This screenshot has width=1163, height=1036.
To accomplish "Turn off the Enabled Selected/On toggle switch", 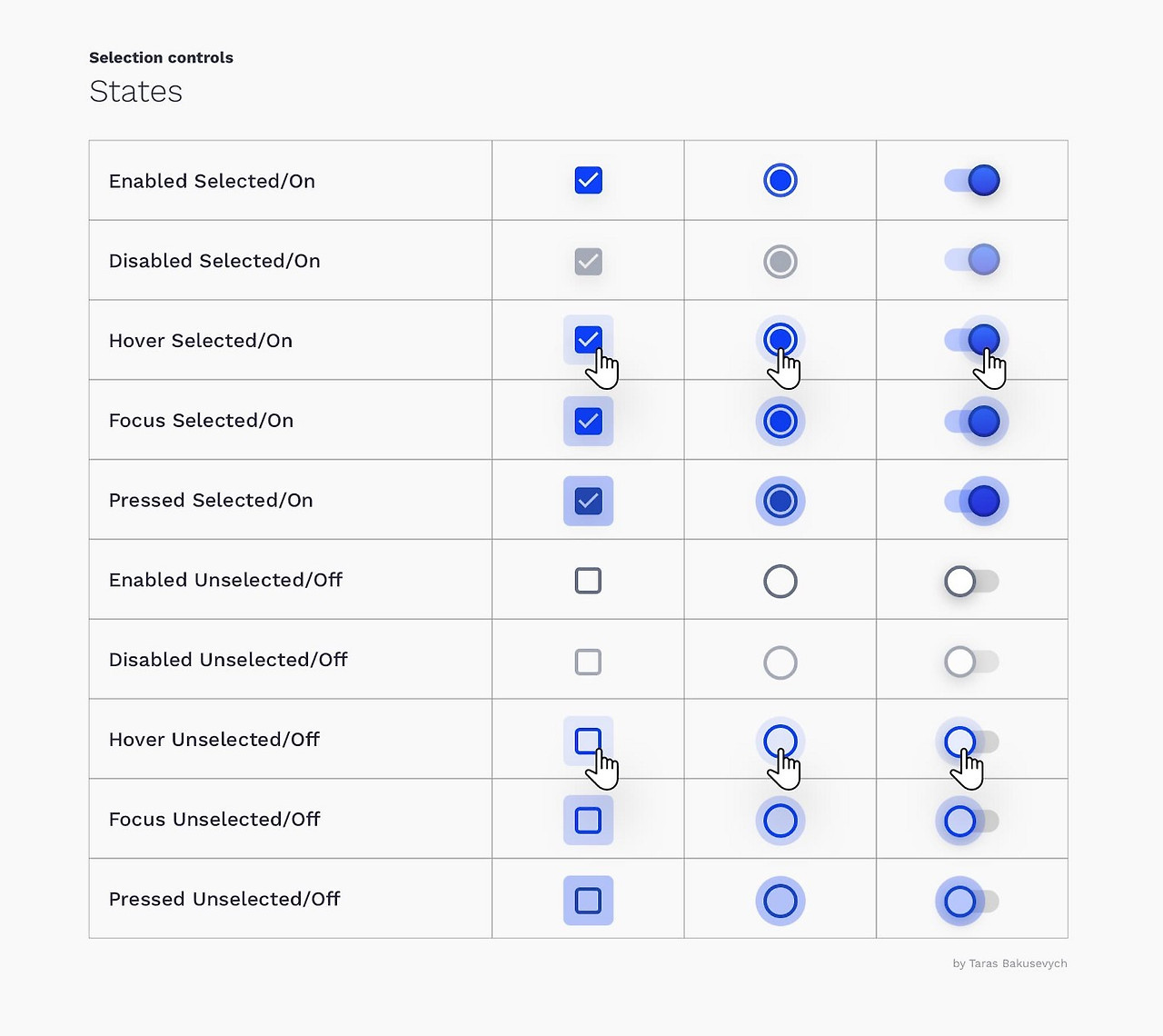I will [x=972, y=180].
